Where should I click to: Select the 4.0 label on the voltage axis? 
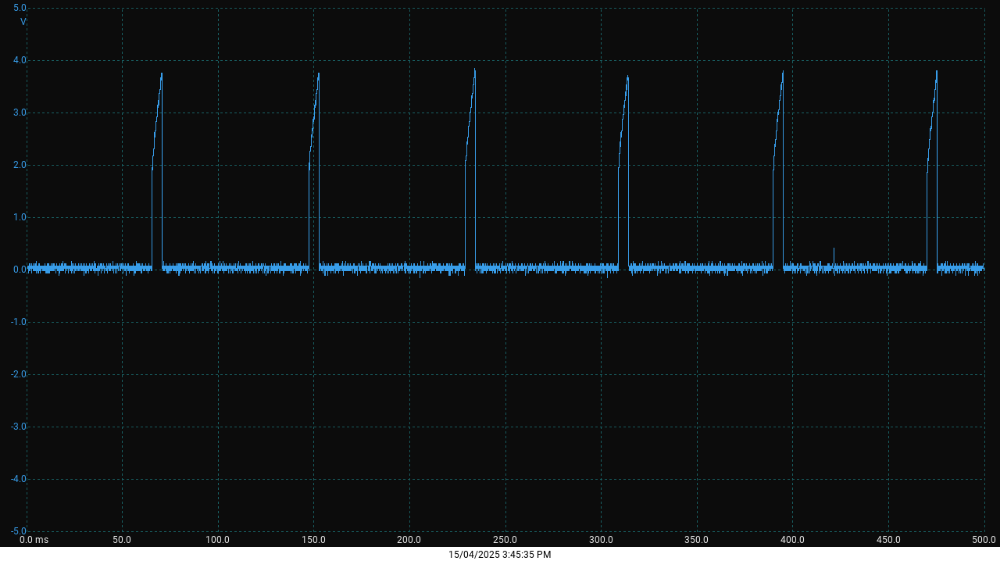point(19,60)
